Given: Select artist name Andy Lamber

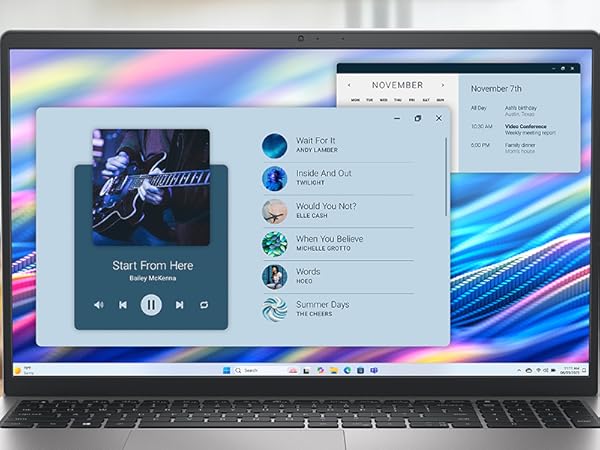Looking at the screenshot, I should 317,150.
